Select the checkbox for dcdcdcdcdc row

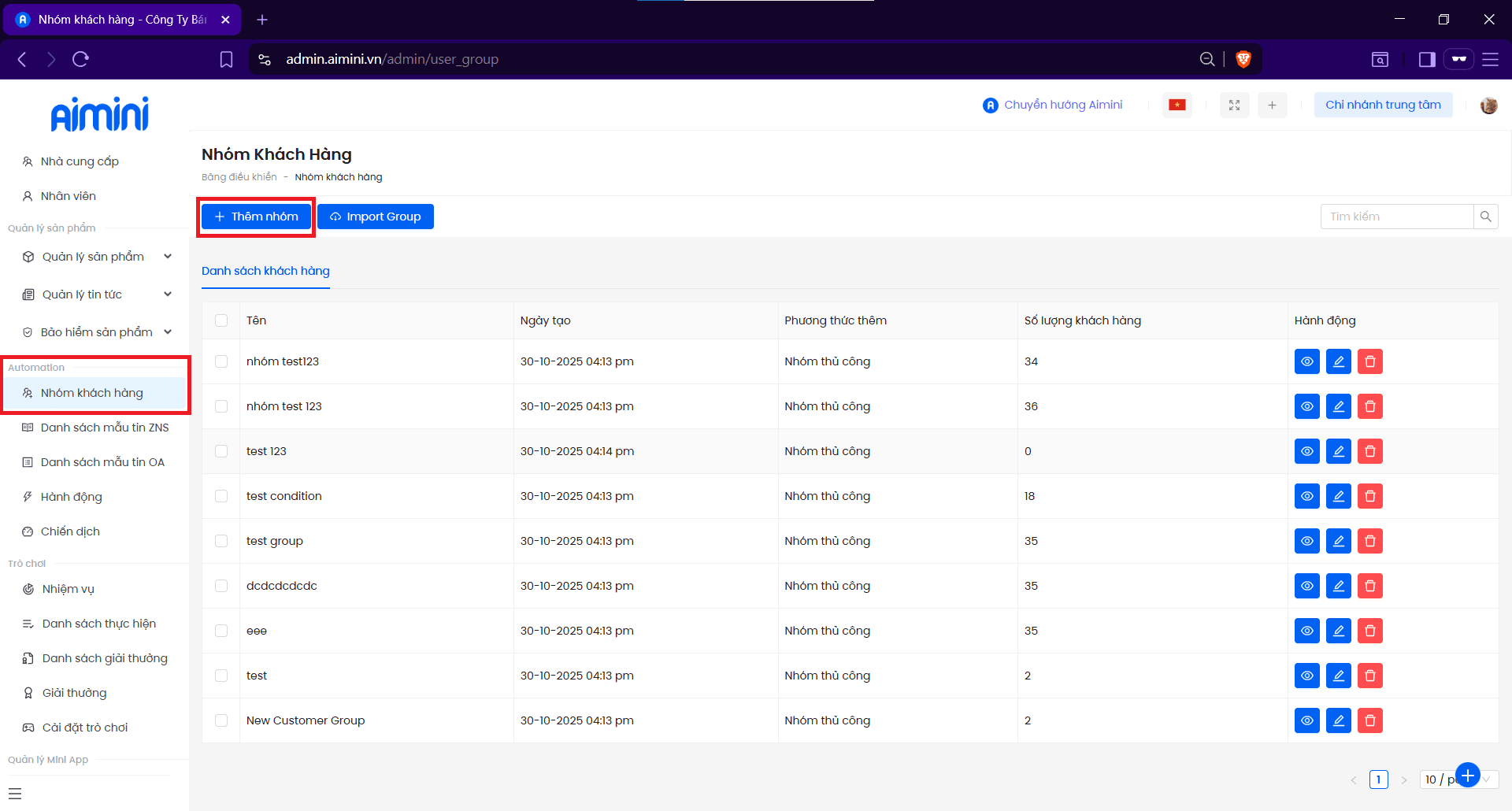tap(221, 586)
